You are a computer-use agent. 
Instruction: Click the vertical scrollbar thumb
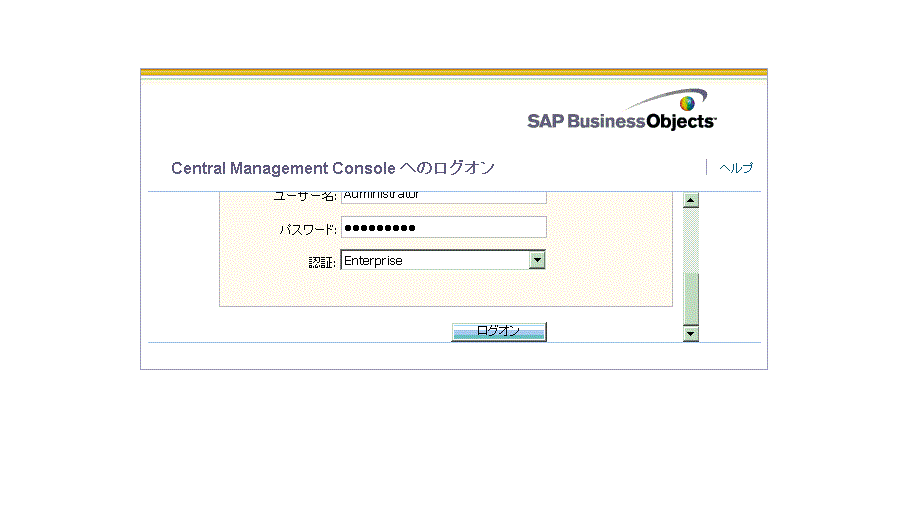point(690,299)
